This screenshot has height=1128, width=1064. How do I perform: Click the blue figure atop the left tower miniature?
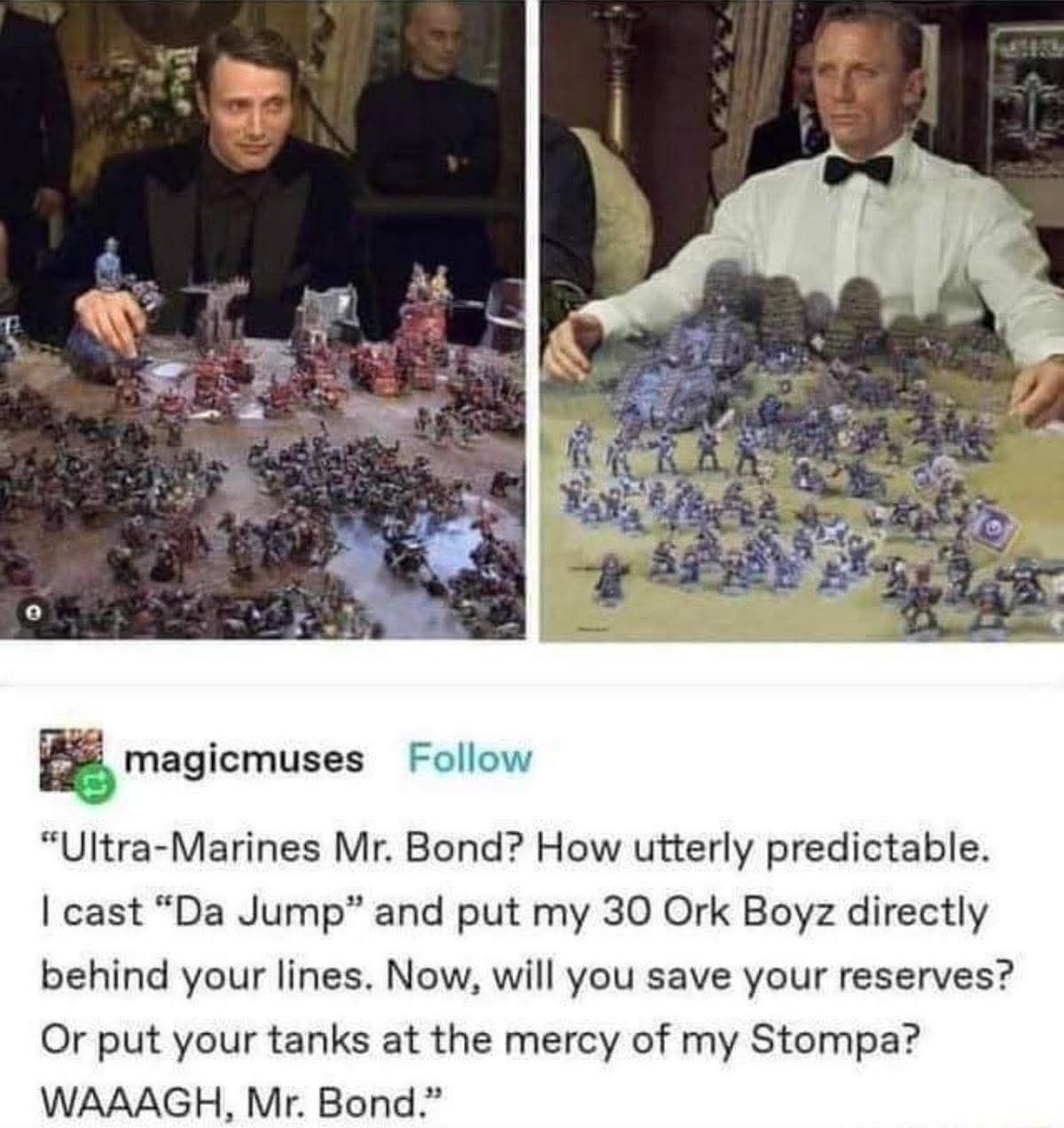(x=110, y=259)
